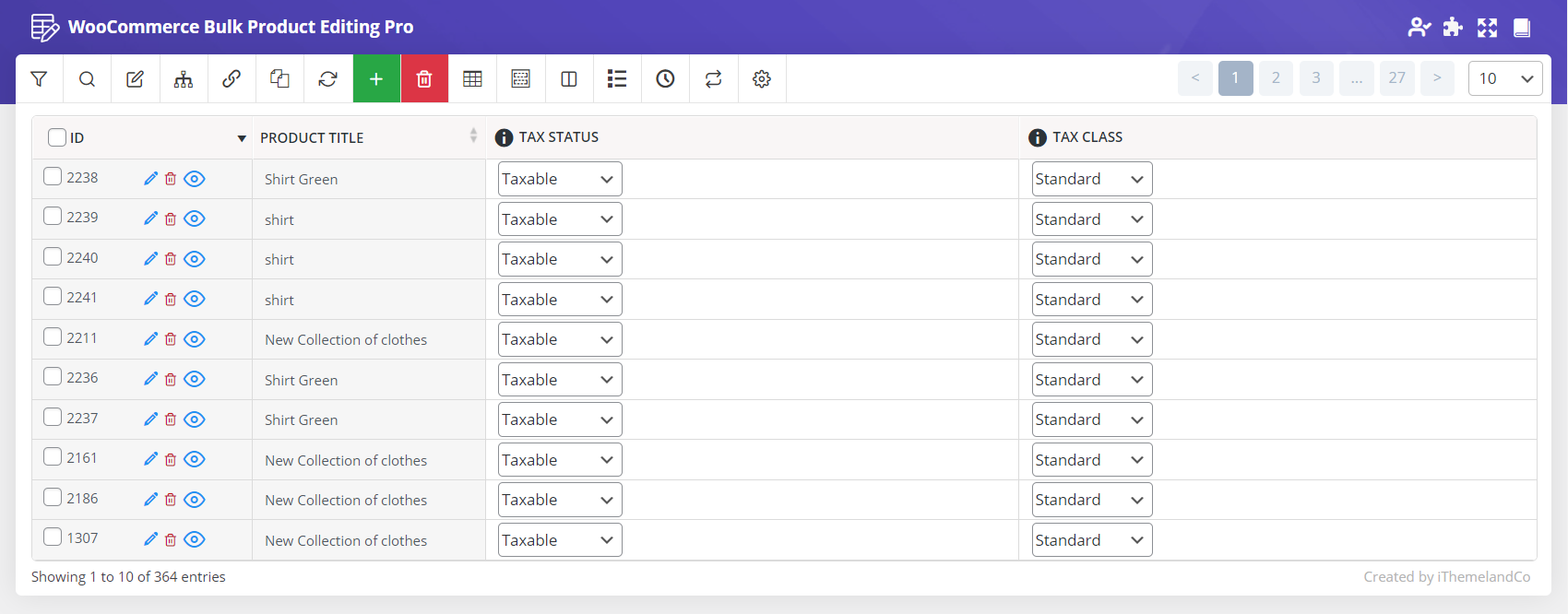Click the settings gear icon in toolbar
The image size is (1568, 614).
coord(762,79)
